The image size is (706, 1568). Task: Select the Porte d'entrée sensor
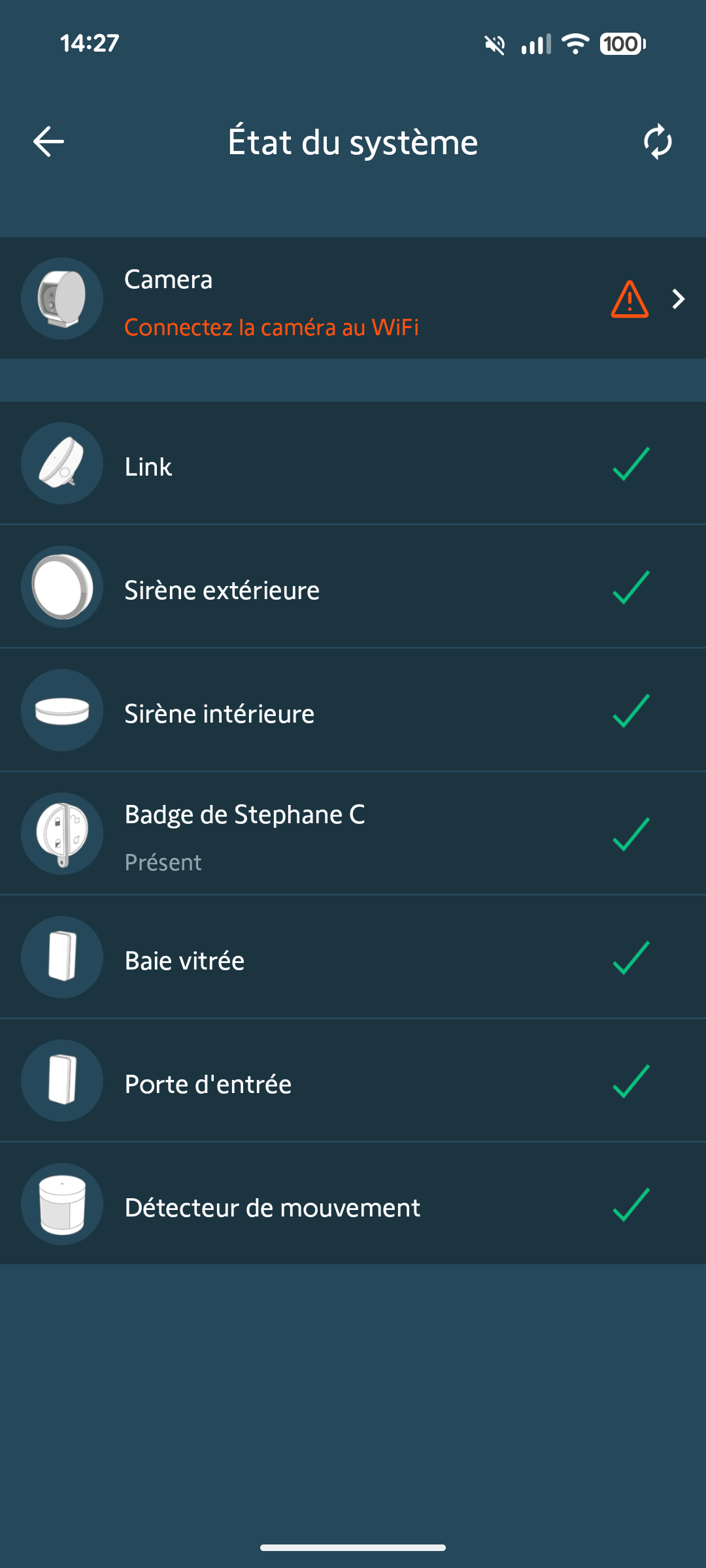(353, 1081)
